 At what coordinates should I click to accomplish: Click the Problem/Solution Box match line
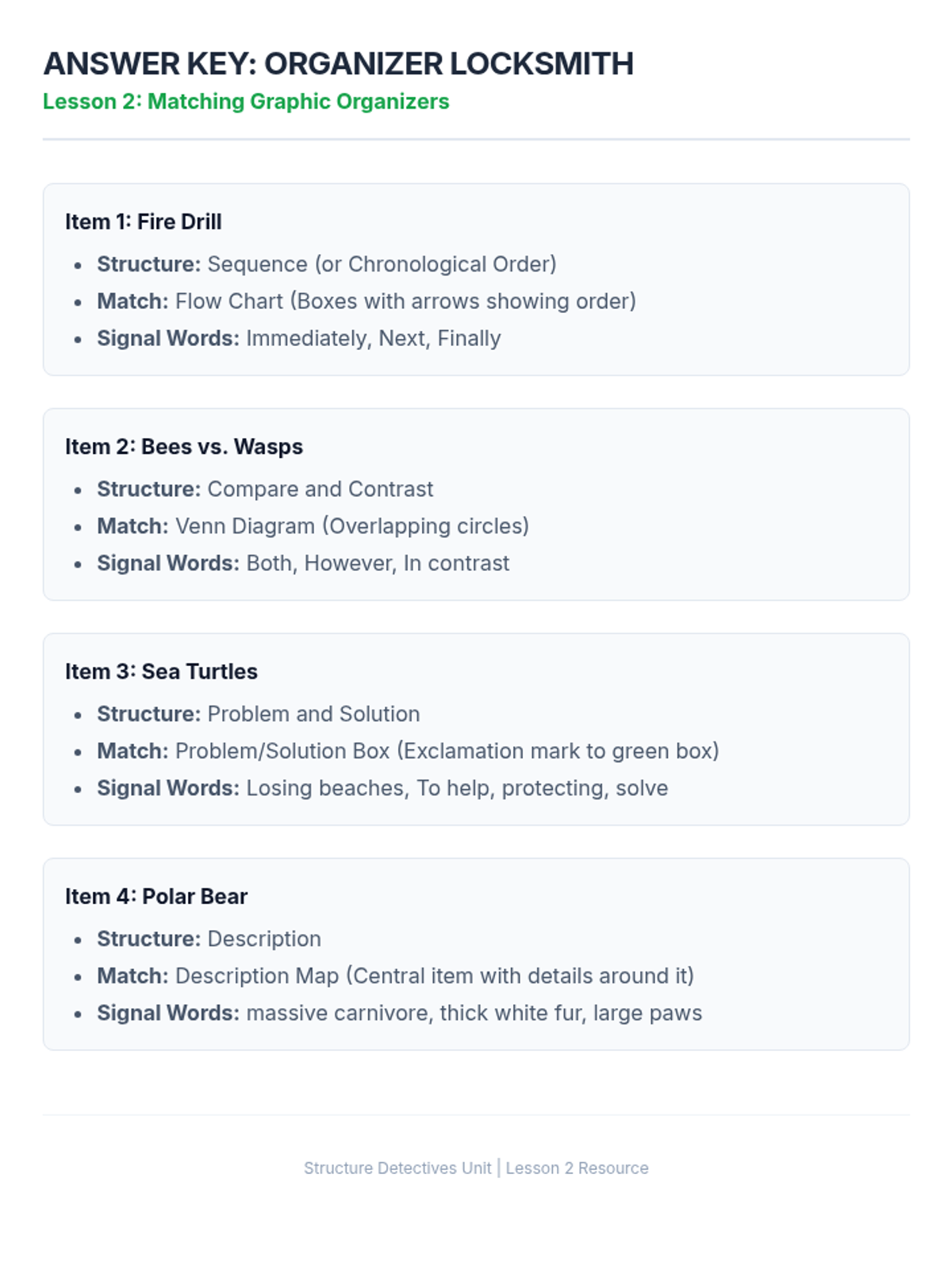pos(408,751)
